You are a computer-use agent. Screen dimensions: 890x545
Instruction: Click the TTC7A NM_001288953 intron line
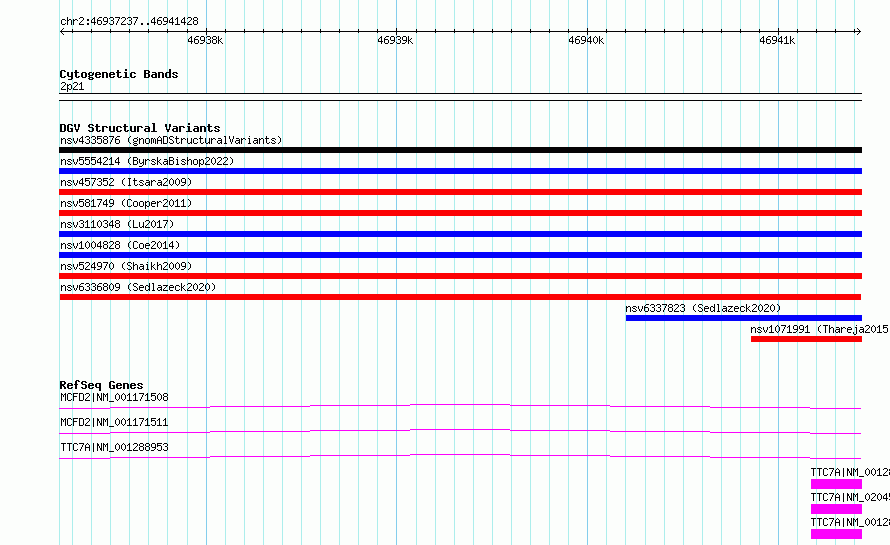(x=460, y=456)
